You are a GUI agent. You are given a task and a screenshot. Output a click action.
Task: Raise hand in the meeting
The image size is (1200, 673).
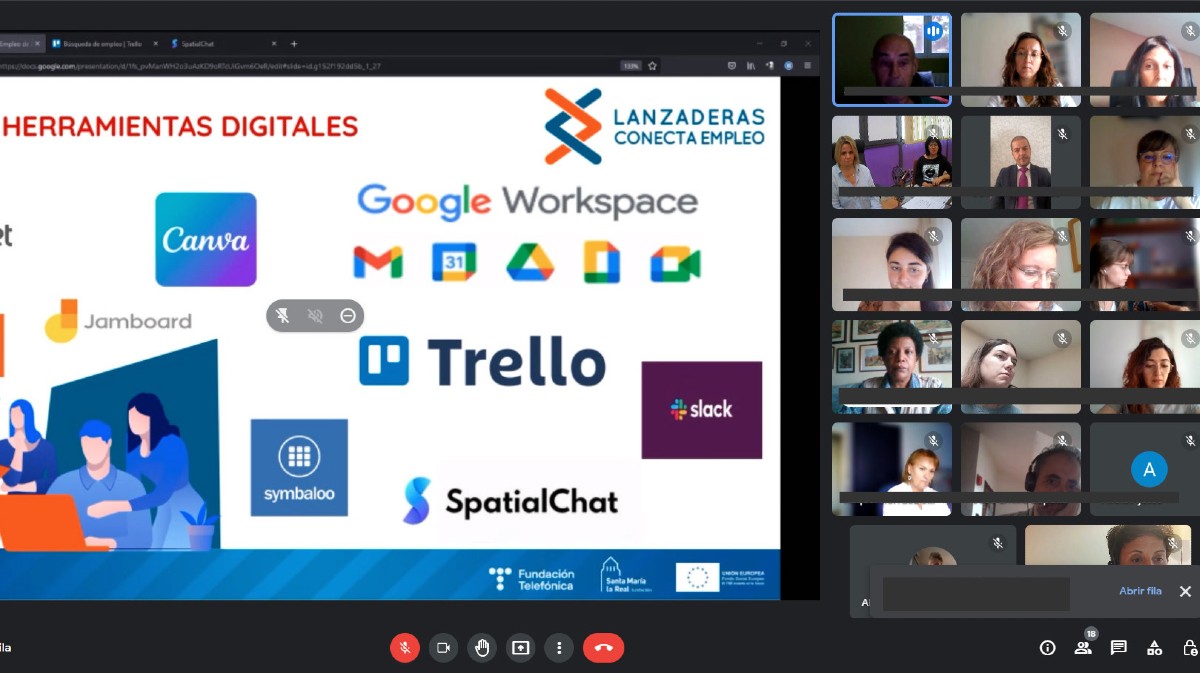pos(482,648)
